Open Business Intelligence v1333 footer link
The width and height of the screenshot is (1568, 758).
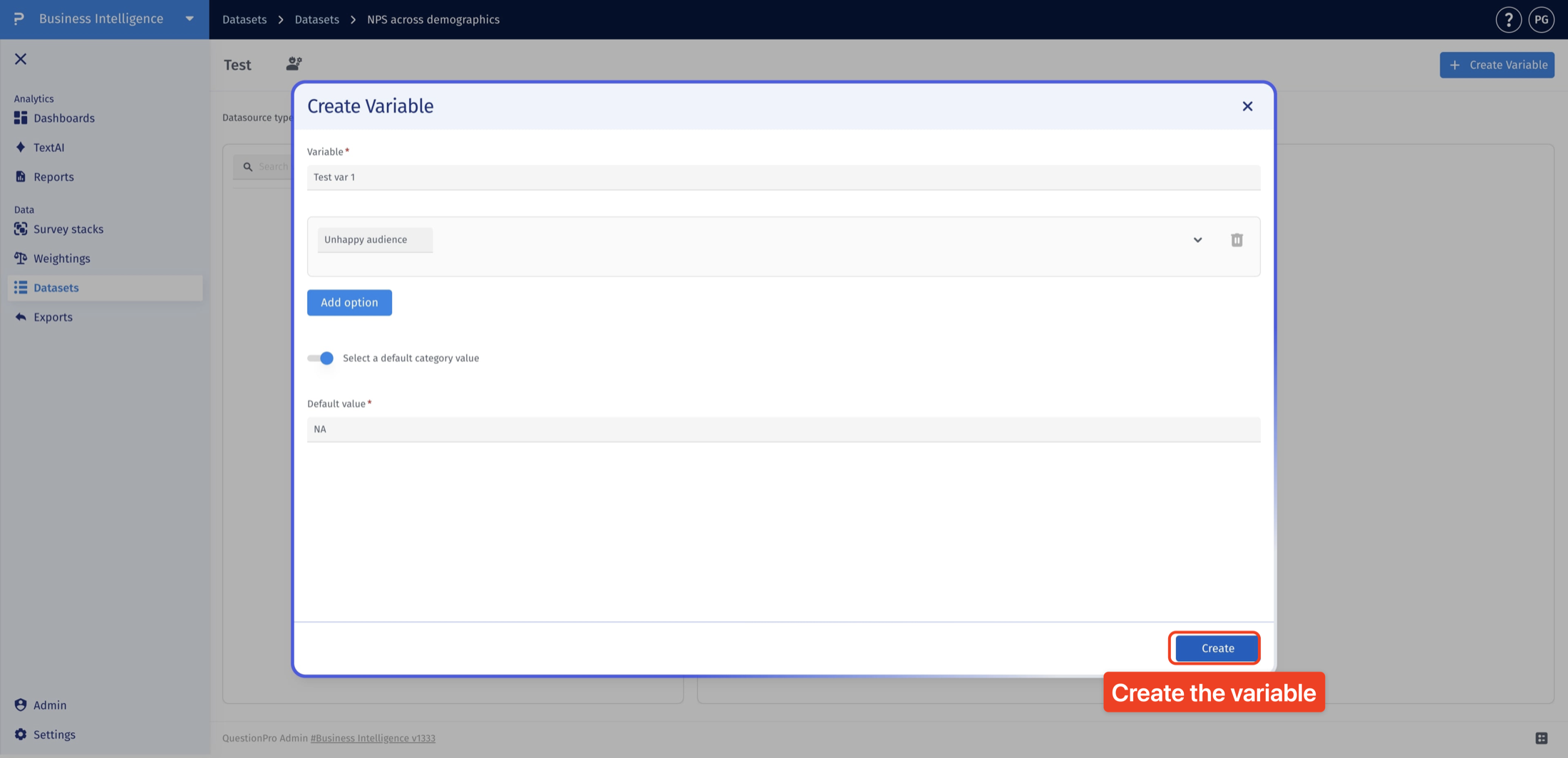(x=373, y=739)
